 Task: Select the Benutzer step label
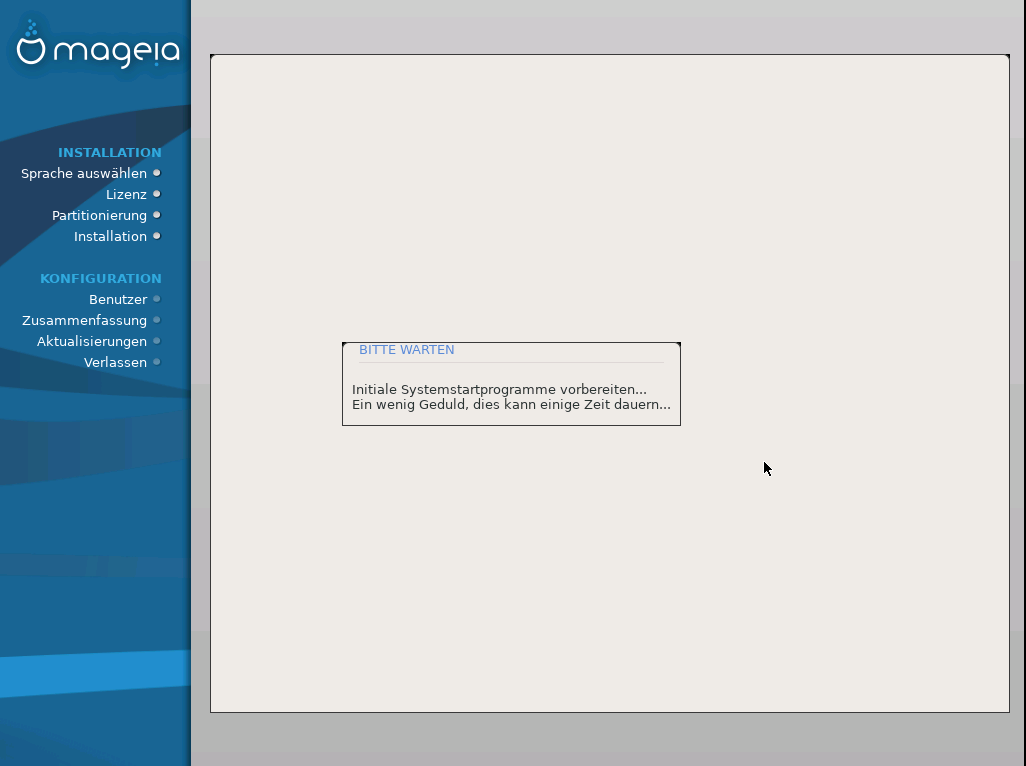(x=118, y=300)
